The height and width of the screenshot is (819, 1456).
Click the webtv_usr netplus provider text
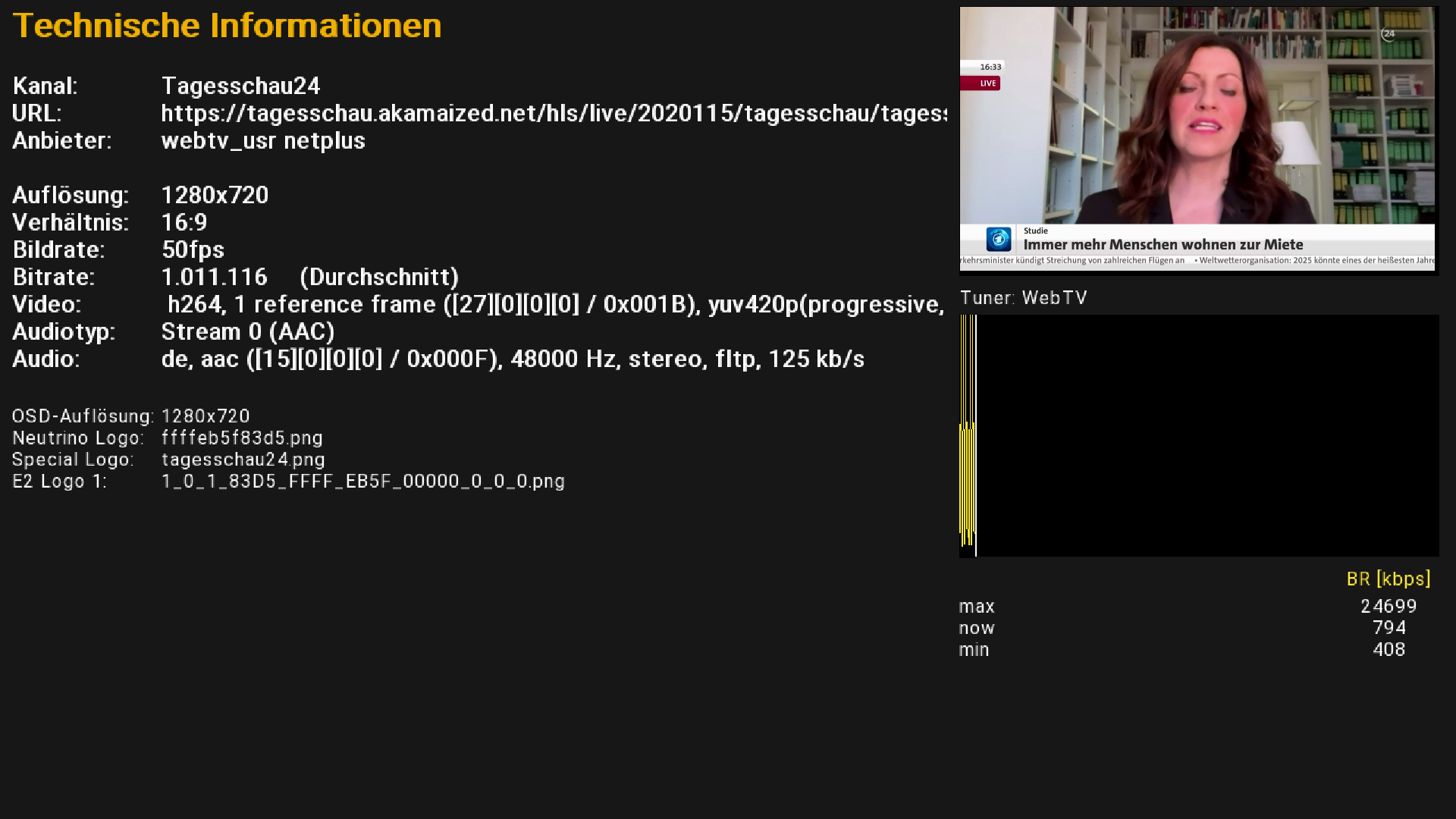[x=262, y=141]
